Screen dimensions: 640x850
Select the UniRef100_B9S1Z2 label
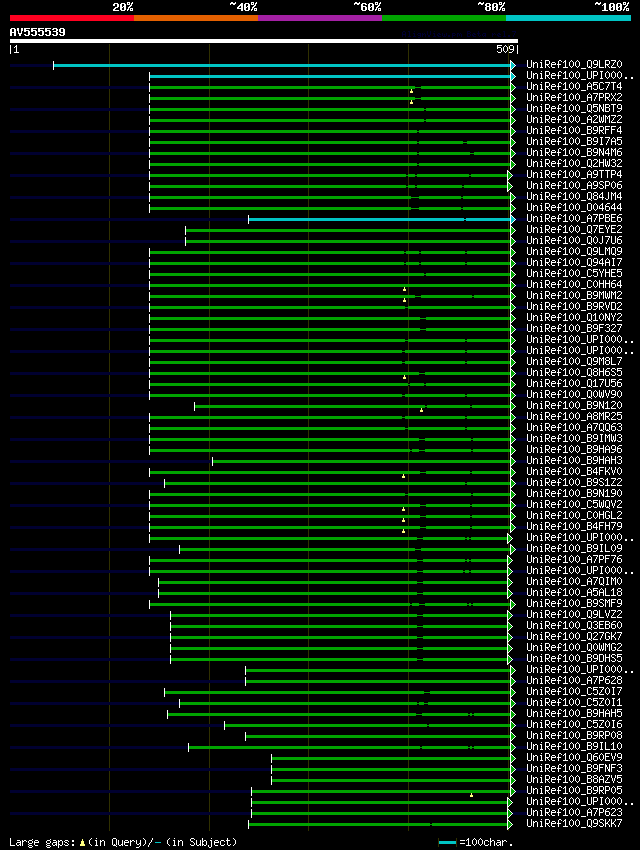pyautogui.click(x=574, y=483)
